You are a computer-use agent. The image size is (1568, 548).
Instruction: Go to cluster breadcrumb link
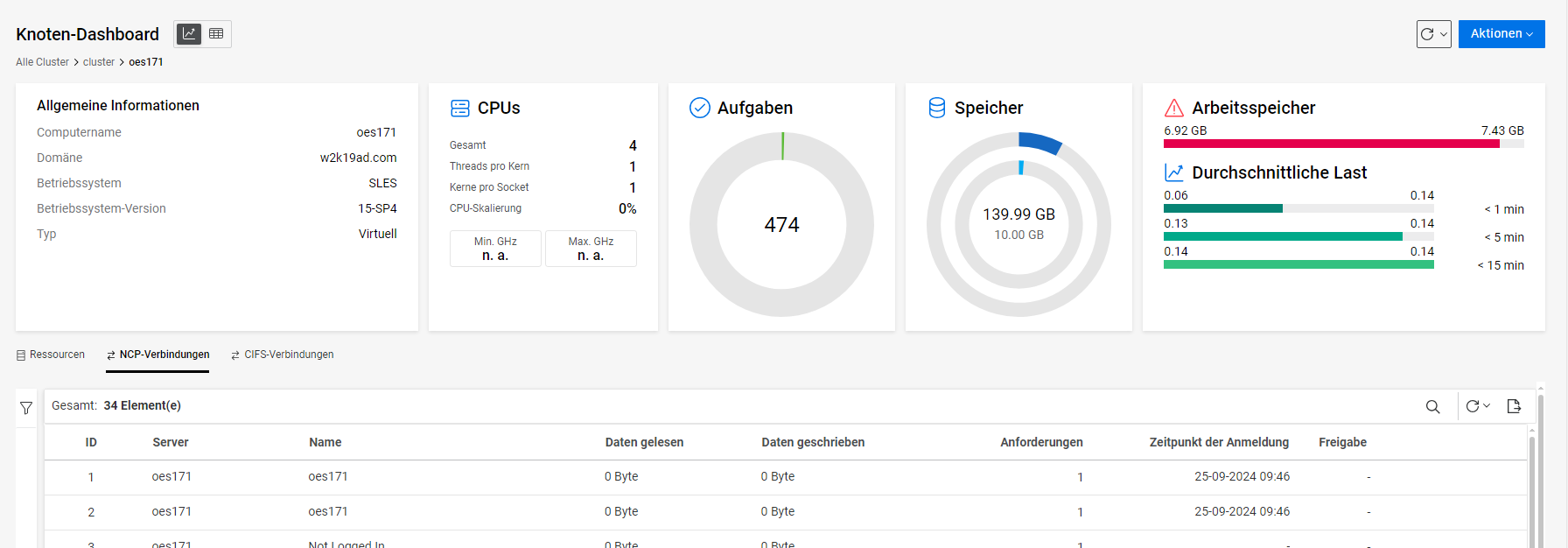click(x=99, y=62)
